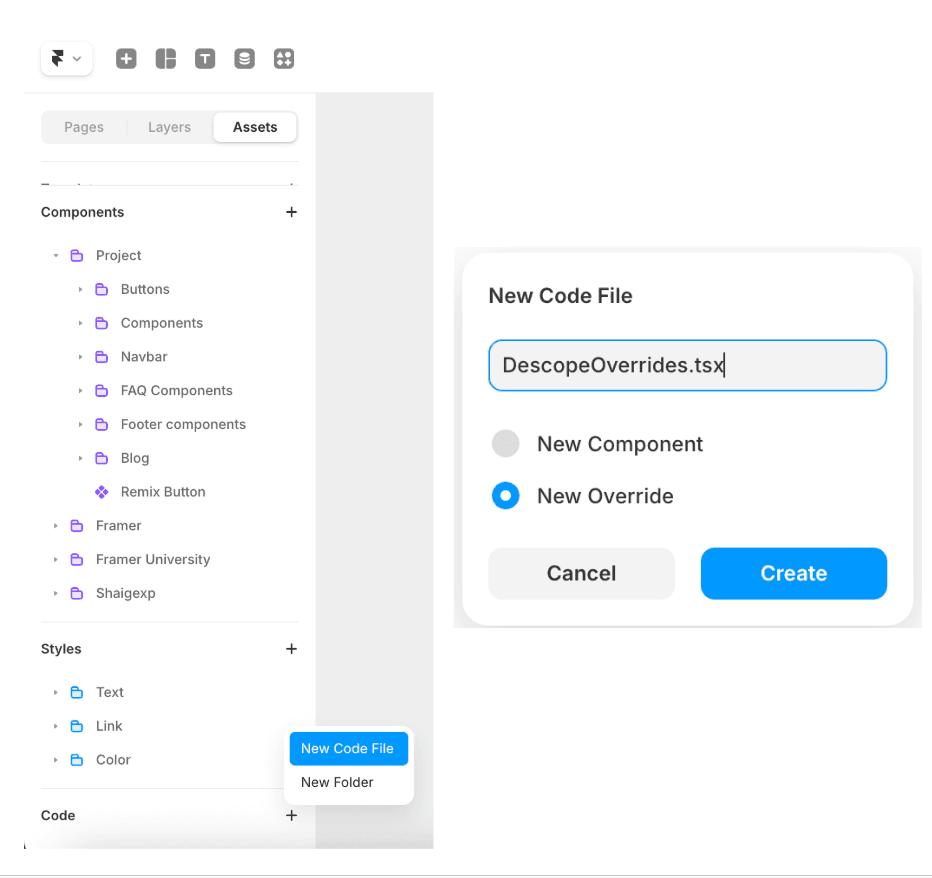Expand the Framer University folder

click(56, 560)
